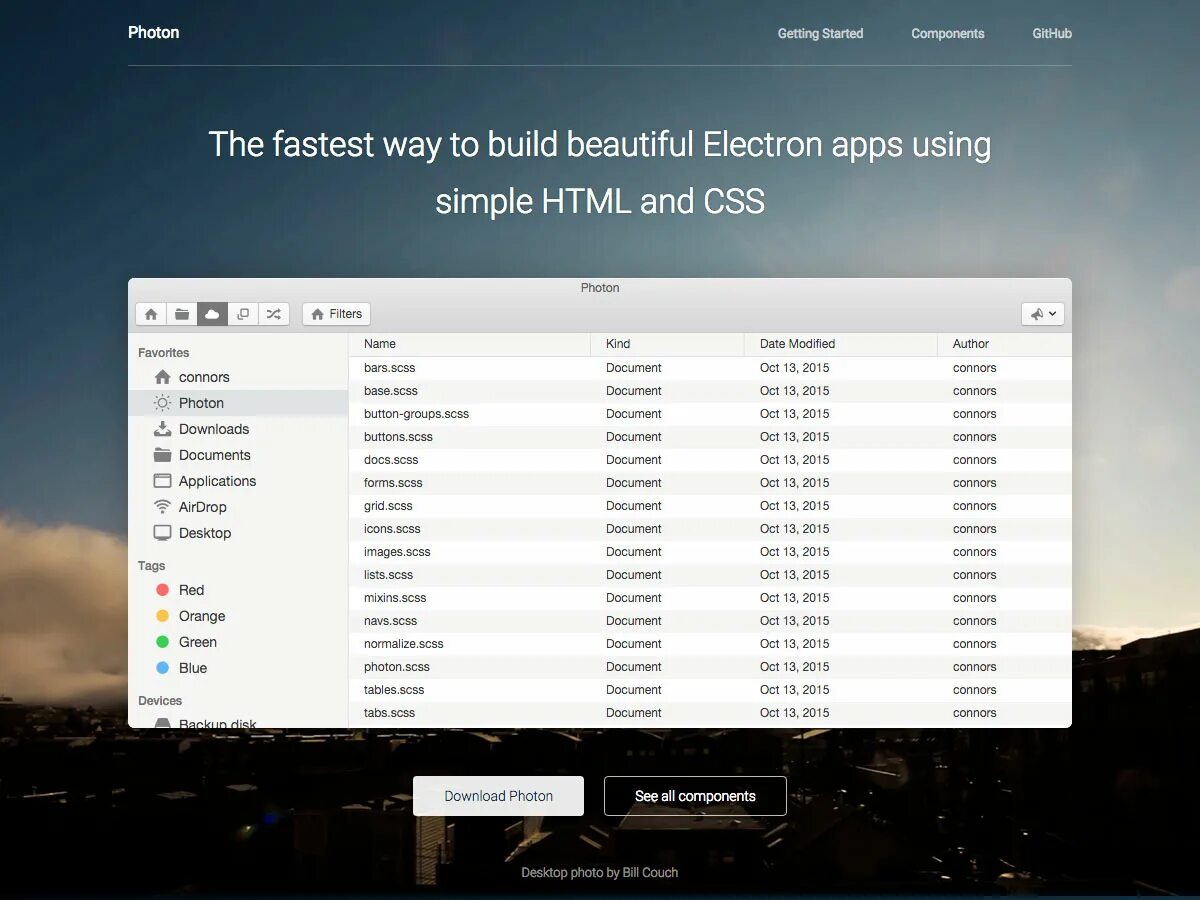Click the connors home icon
The width and height of the screenshot is (1200, 900).
point(162,377)
